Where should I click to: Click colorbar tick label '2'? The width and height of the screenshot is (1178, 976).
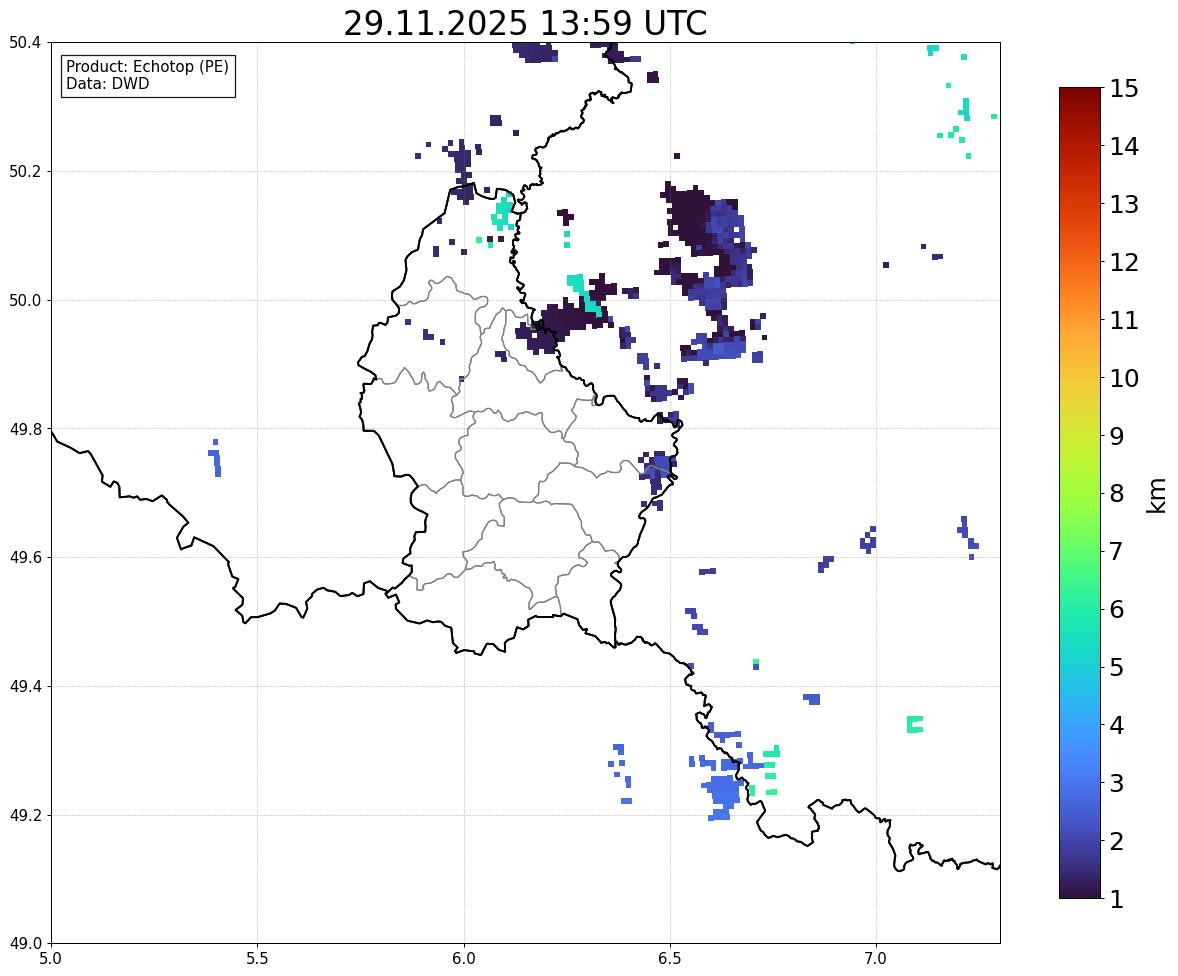point(1117,841)
